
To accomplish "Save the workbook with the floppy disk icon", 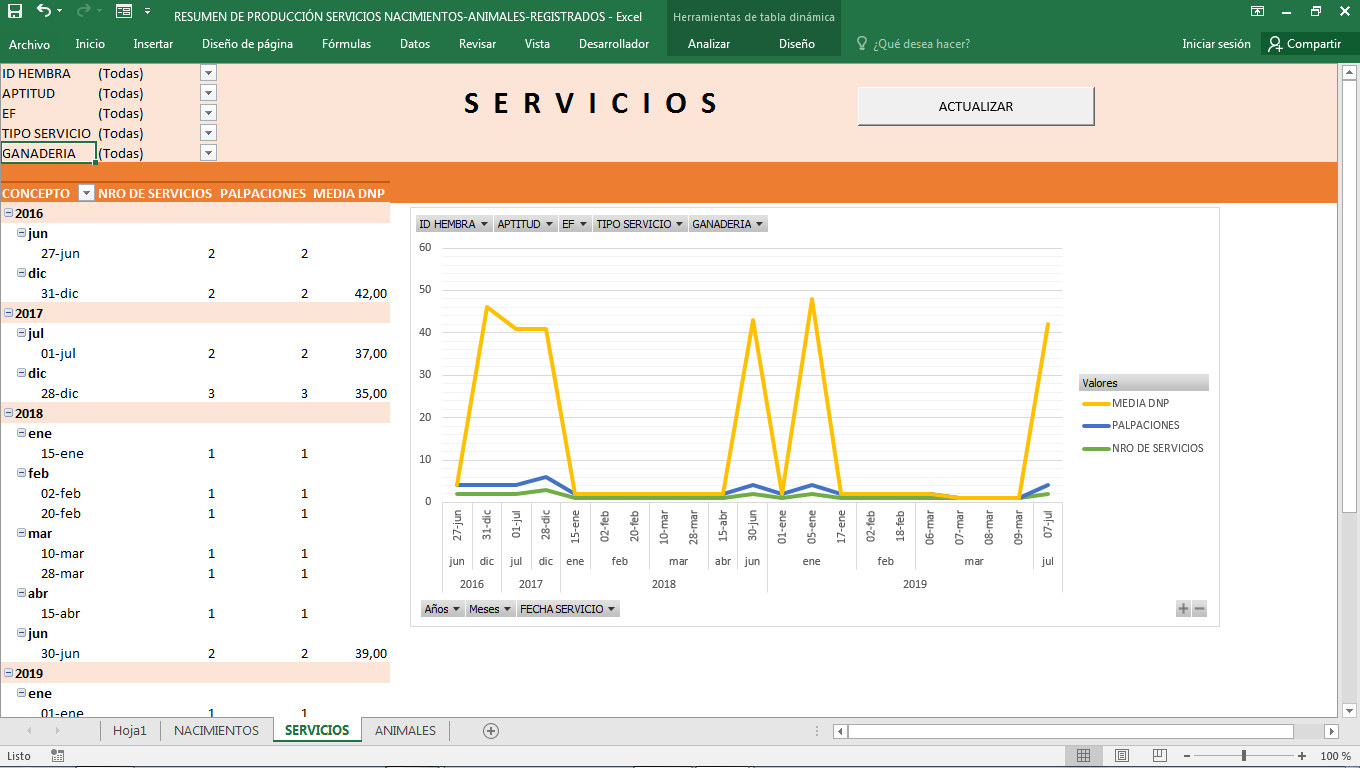I will click(14, 12).
